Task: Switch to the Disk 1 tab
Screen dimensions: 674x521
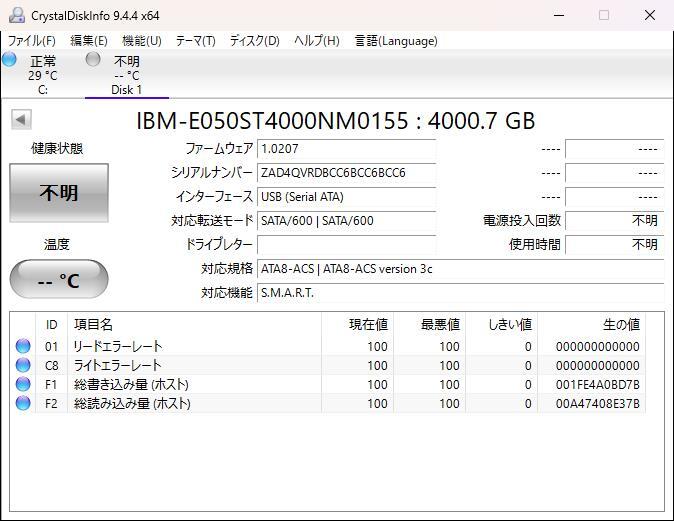Action: [126, 75]
